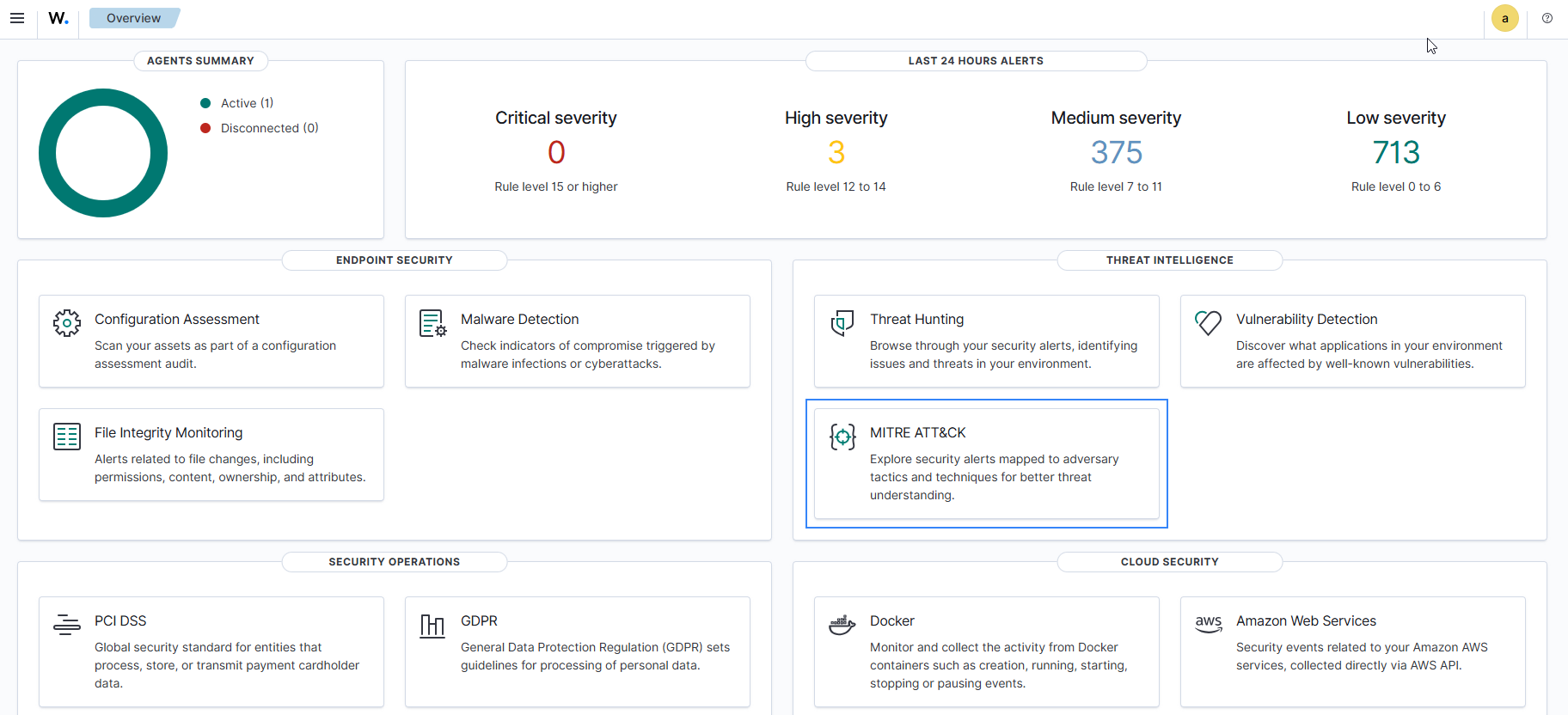Open the GDPR module title
Image resolution: width=1568 pixels, height=715 pixels.
click(x=479, y=620)
